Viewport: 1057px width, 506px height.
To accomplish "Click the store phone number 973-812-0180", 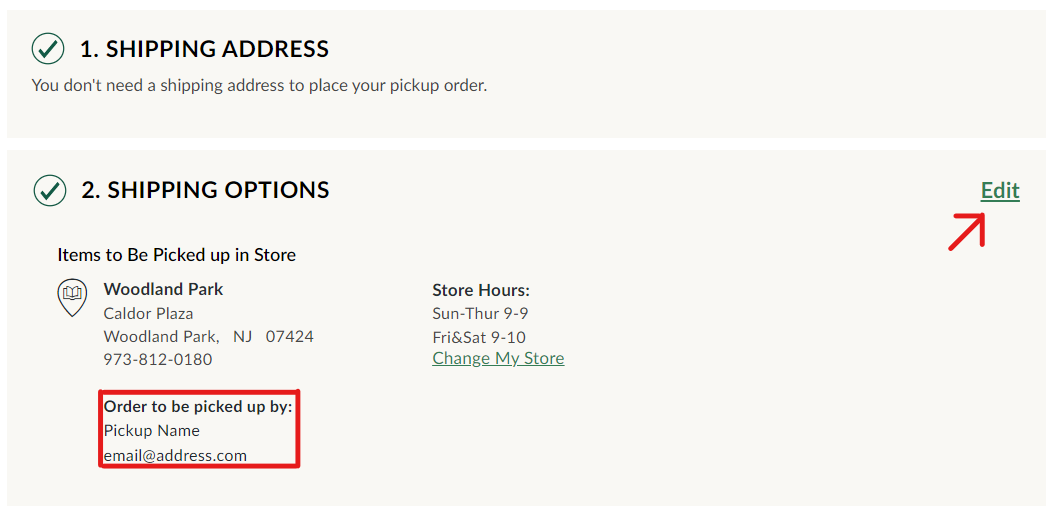I will 158,360.
